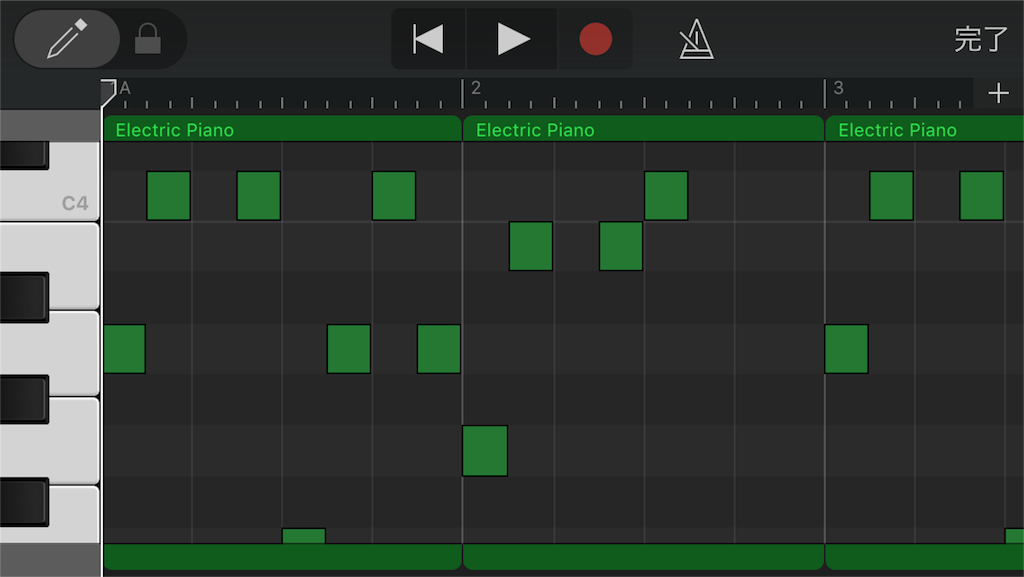Tap the topmost black piano key

click(x=24, y=155)
